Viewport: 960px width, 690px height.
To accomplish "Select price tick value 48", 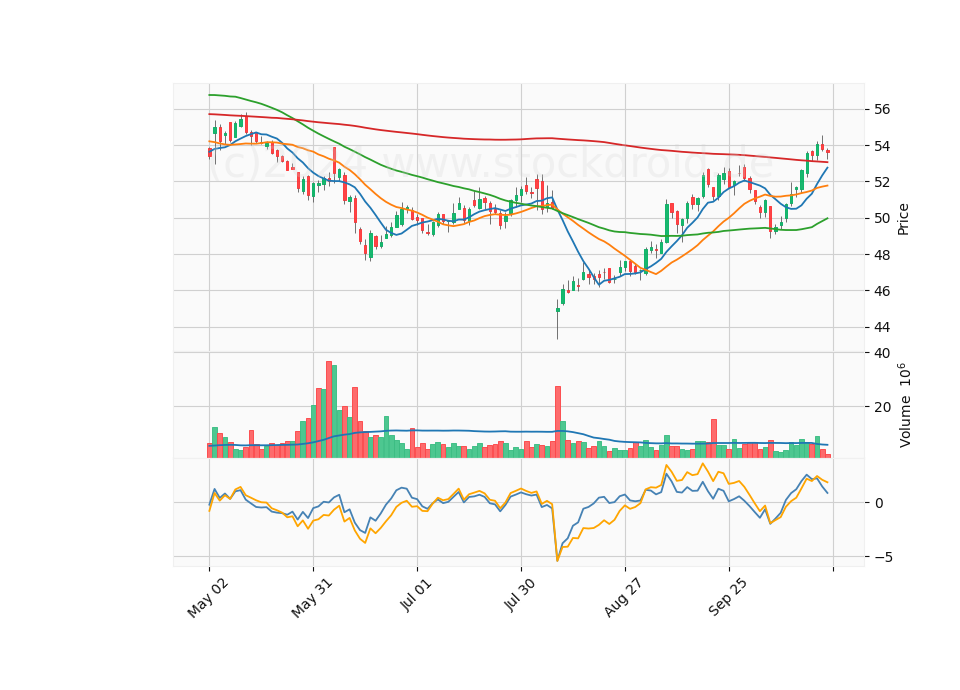I will pos(882,255).
